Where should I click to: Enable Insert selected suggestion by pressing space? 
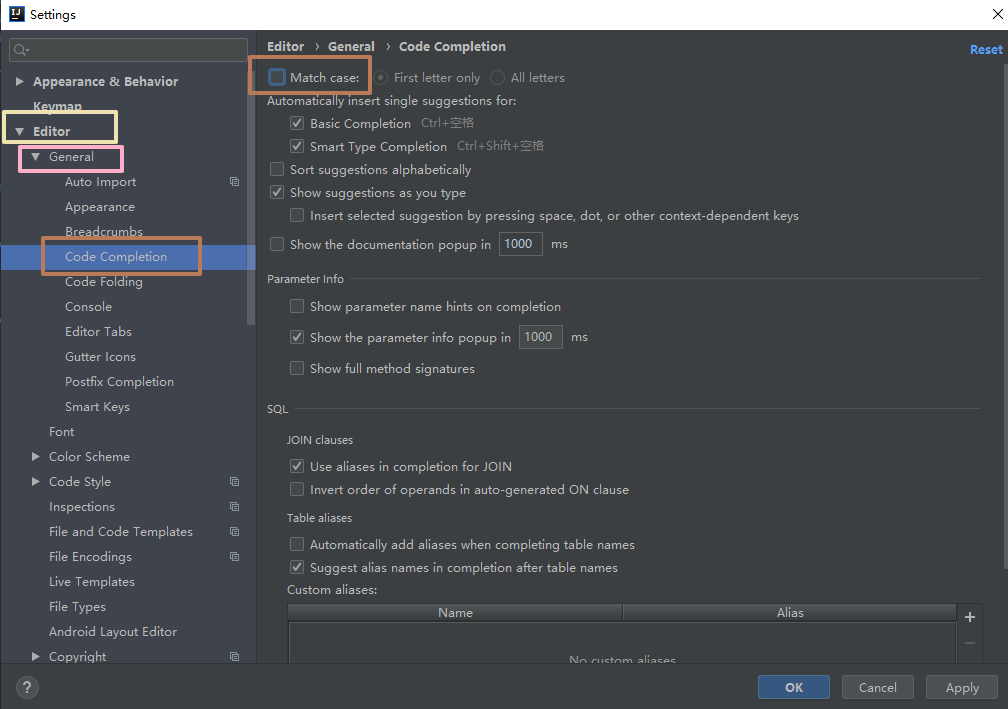click(296, 215)
